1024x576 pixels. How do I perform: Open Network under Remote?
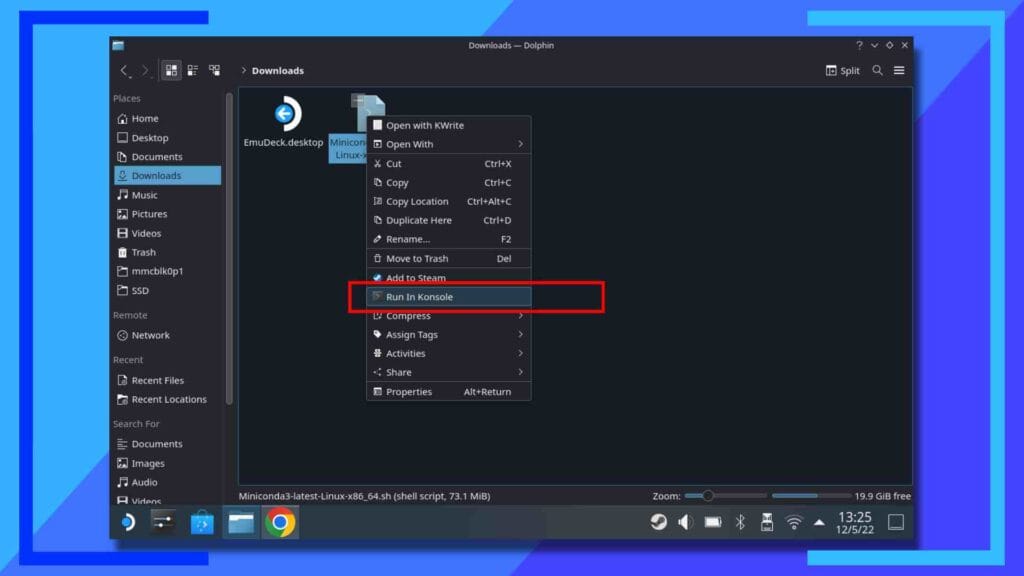point(168,335)
